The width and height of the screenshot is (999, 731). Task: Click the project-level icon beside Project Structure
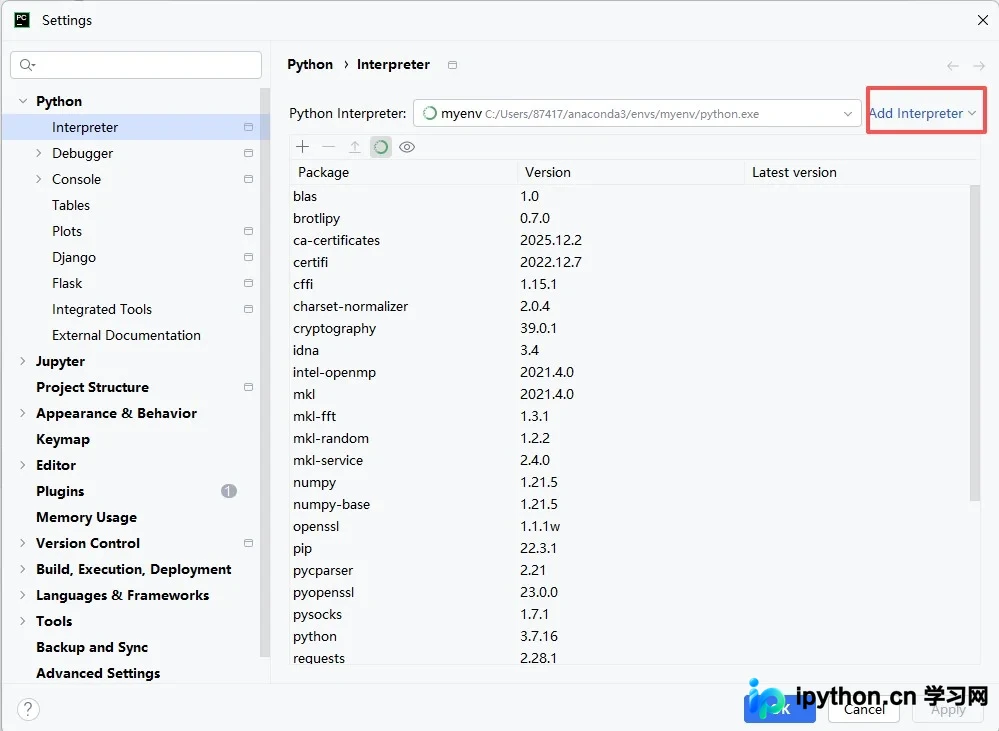248,387
